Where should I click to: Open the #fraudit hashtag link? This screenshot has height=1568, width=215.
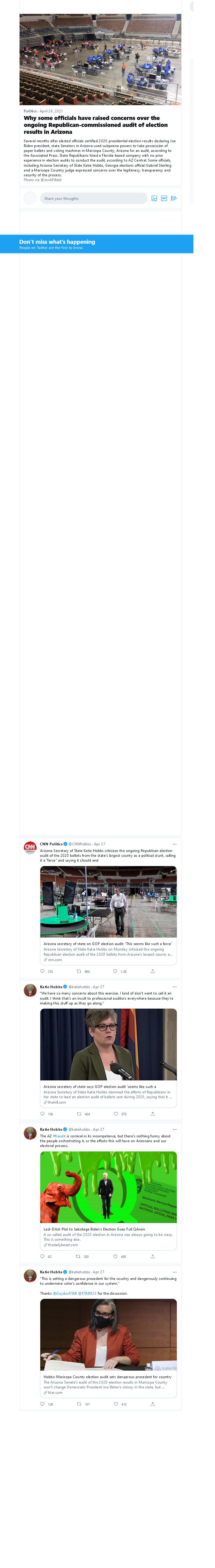pos(60,1136)
